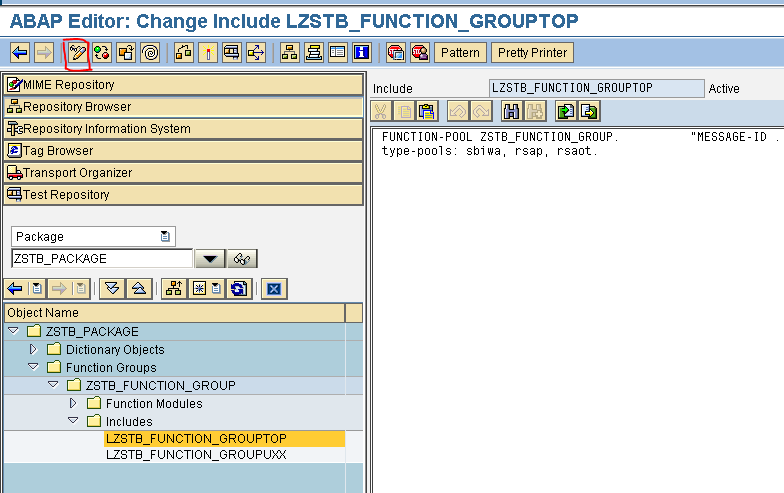Toggle Display/Change mode pencil icon
This screenshot has height=493, width=784.
click(x=78, y=52)
